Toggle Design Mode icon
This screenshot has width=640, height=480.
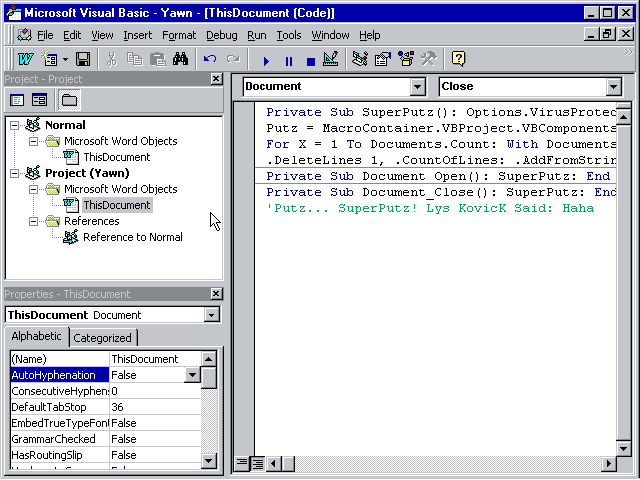tap(331, 60)
